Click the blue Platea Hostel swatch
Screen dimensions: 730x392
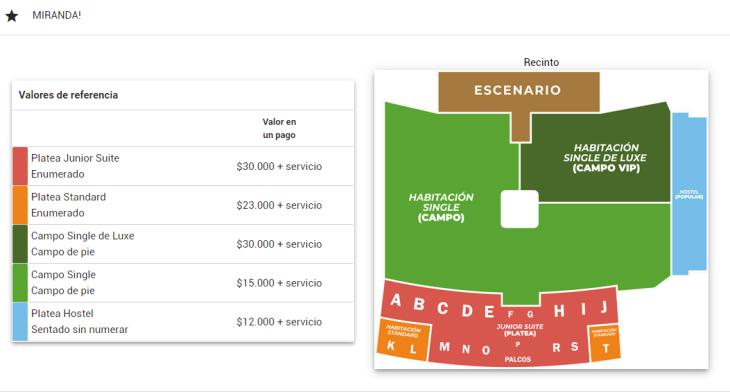click(x=20, y=322)
